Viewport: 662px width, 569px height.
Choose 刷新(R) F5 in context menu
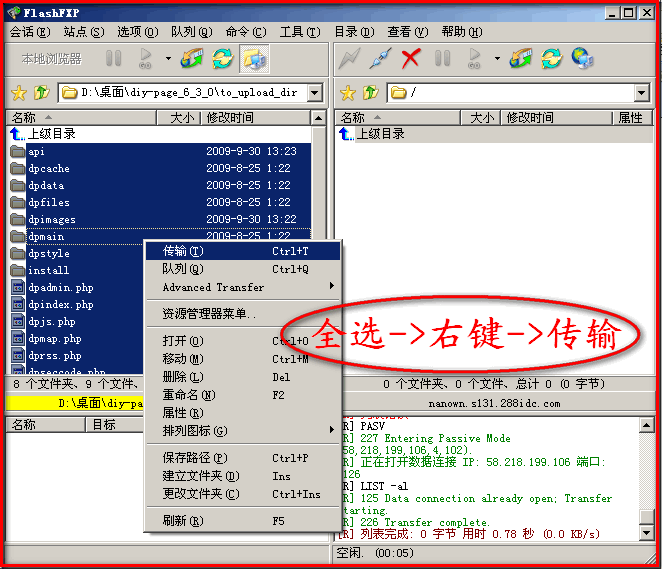pos(243,521)
